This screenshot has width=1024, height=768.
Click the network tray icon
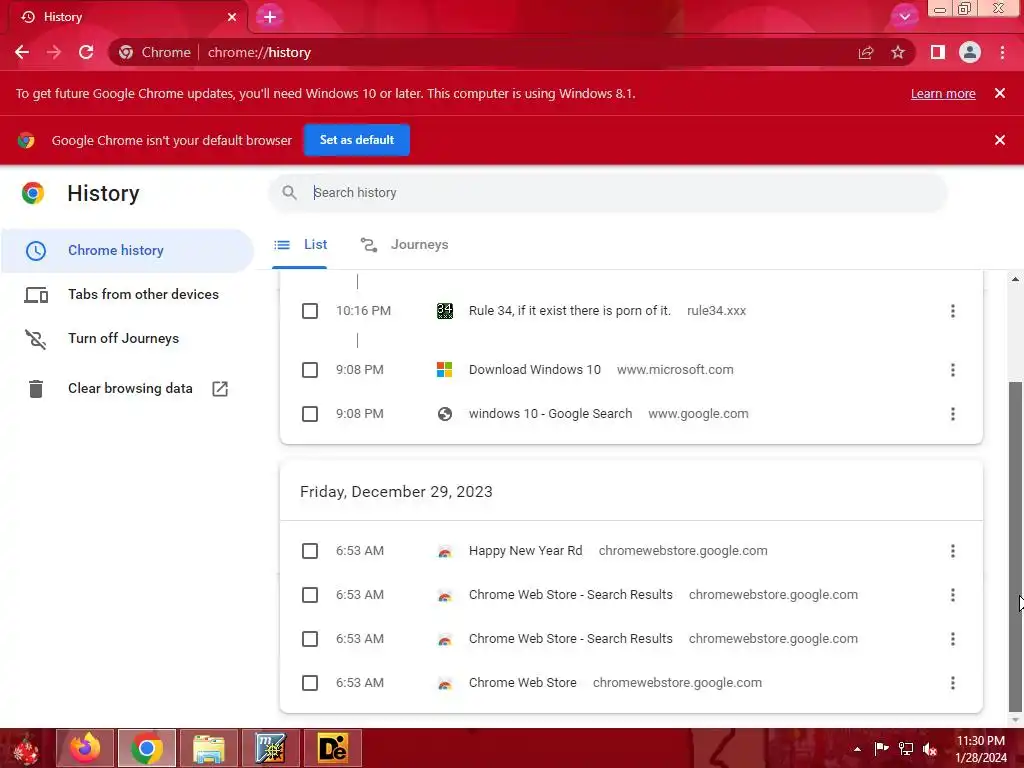(906, 749)
